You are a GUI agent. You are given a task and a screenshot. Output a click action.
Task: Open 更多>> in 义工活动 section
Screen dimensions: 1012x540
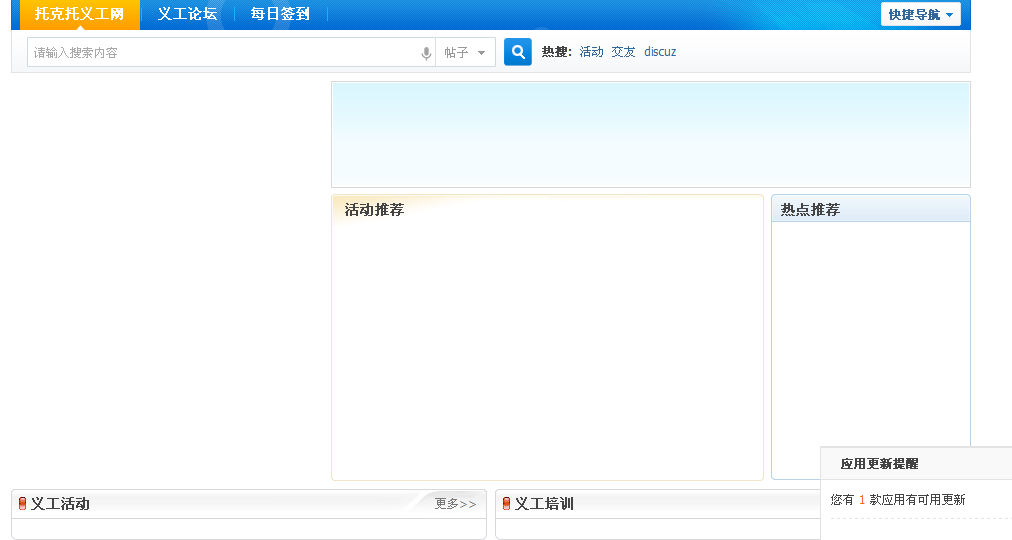[456, 504]
